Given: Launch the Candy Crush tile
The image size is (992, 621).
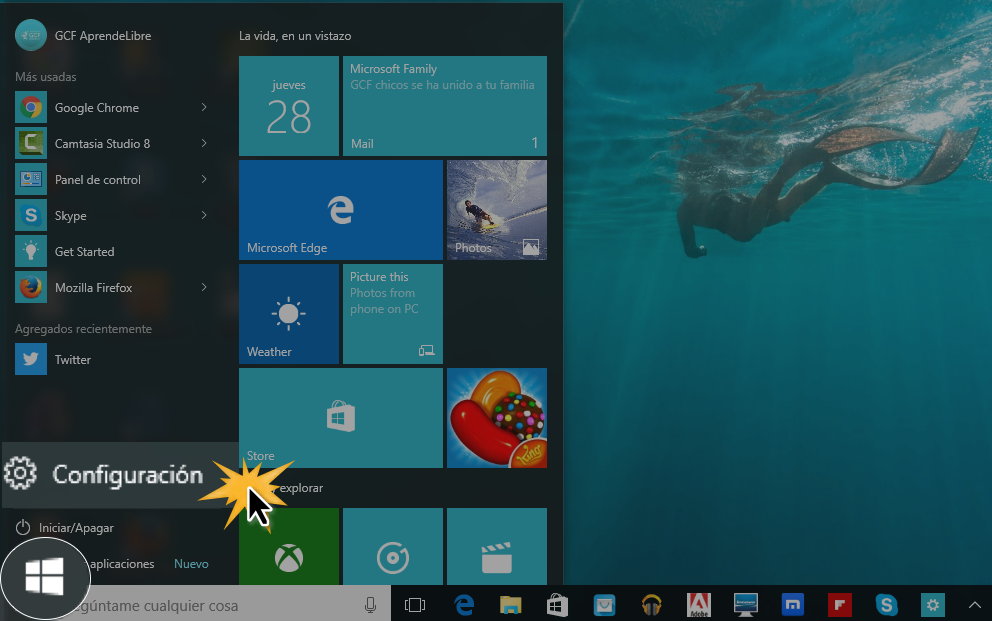Looking at the screenshot, I should (497, 418).
